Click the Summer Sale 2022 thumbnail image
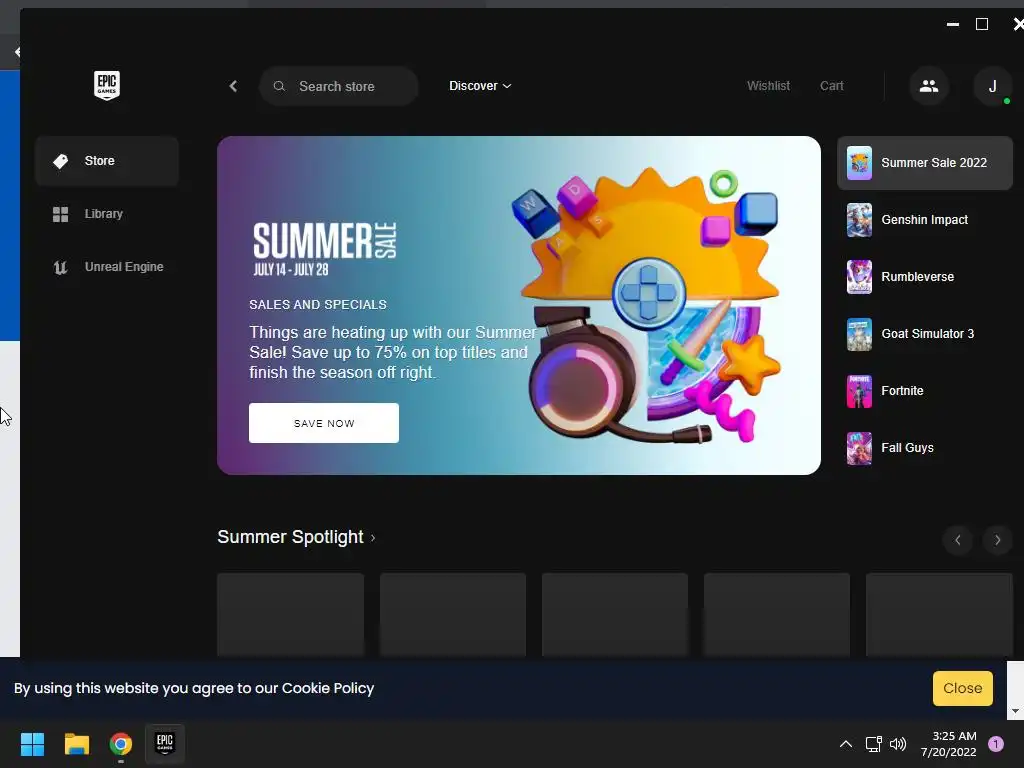This screenshot has width=1024, height=768. coord(859,163)
